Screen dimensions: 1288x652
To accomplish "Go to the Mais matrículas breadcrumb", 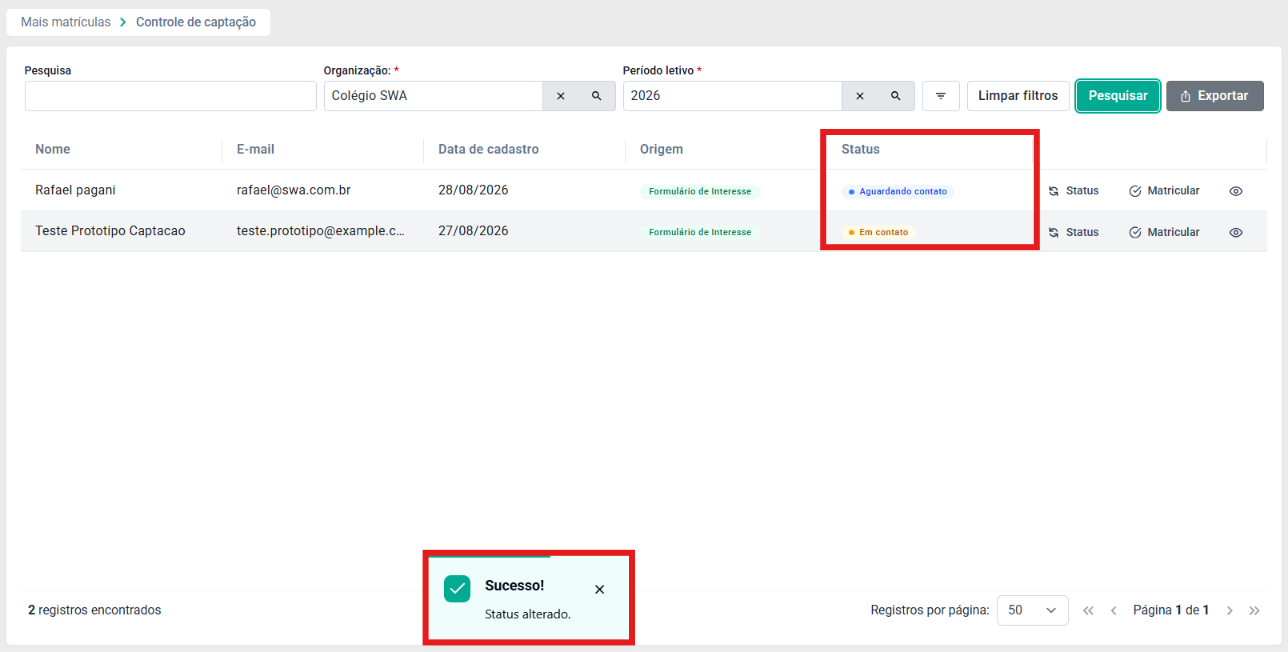I will [x=66, y=22].
